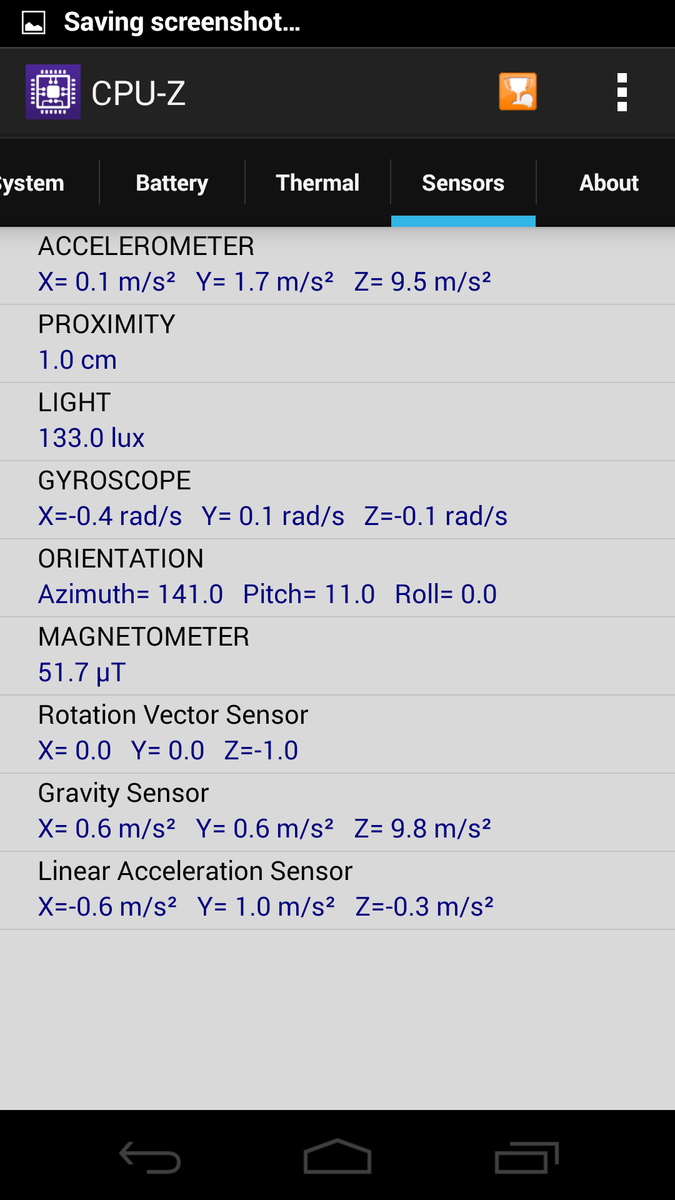675x1200 pixels.
Task: Tap the ORIENTATION azimuth row
Action: (337, 577)
